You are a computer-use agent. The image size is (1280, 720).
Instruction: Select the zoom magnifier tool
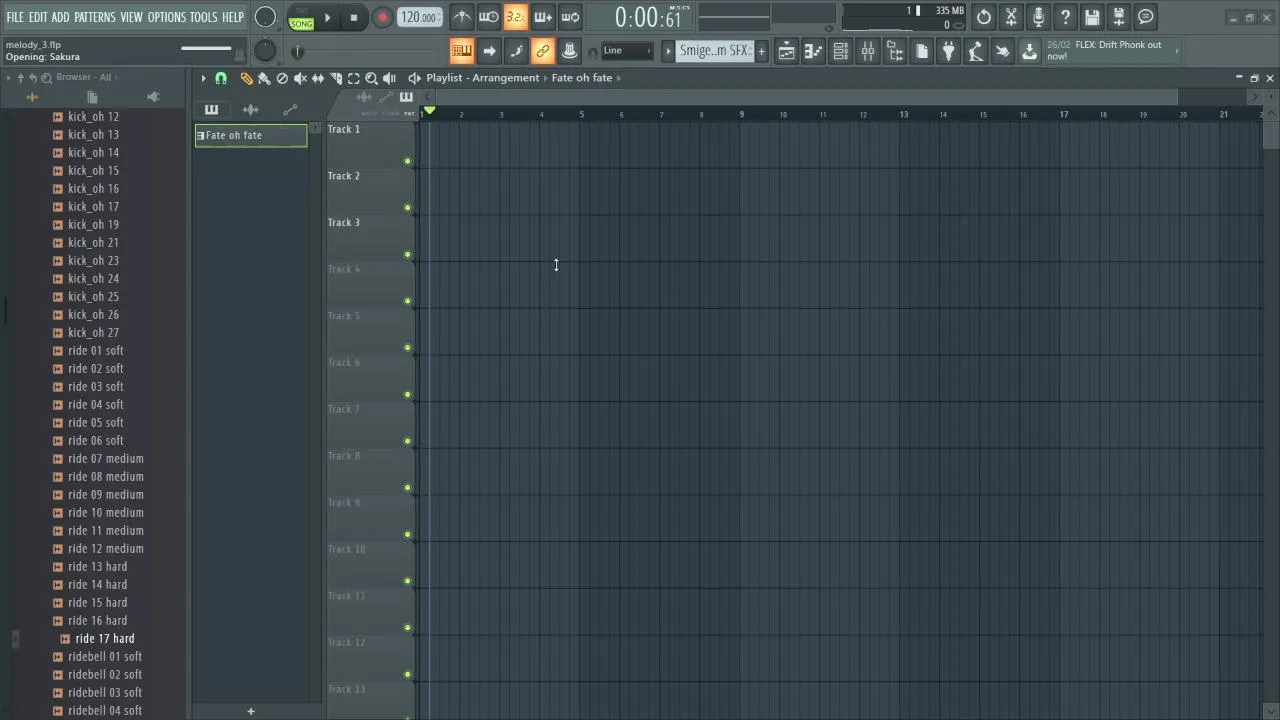[x=371, y=78]
